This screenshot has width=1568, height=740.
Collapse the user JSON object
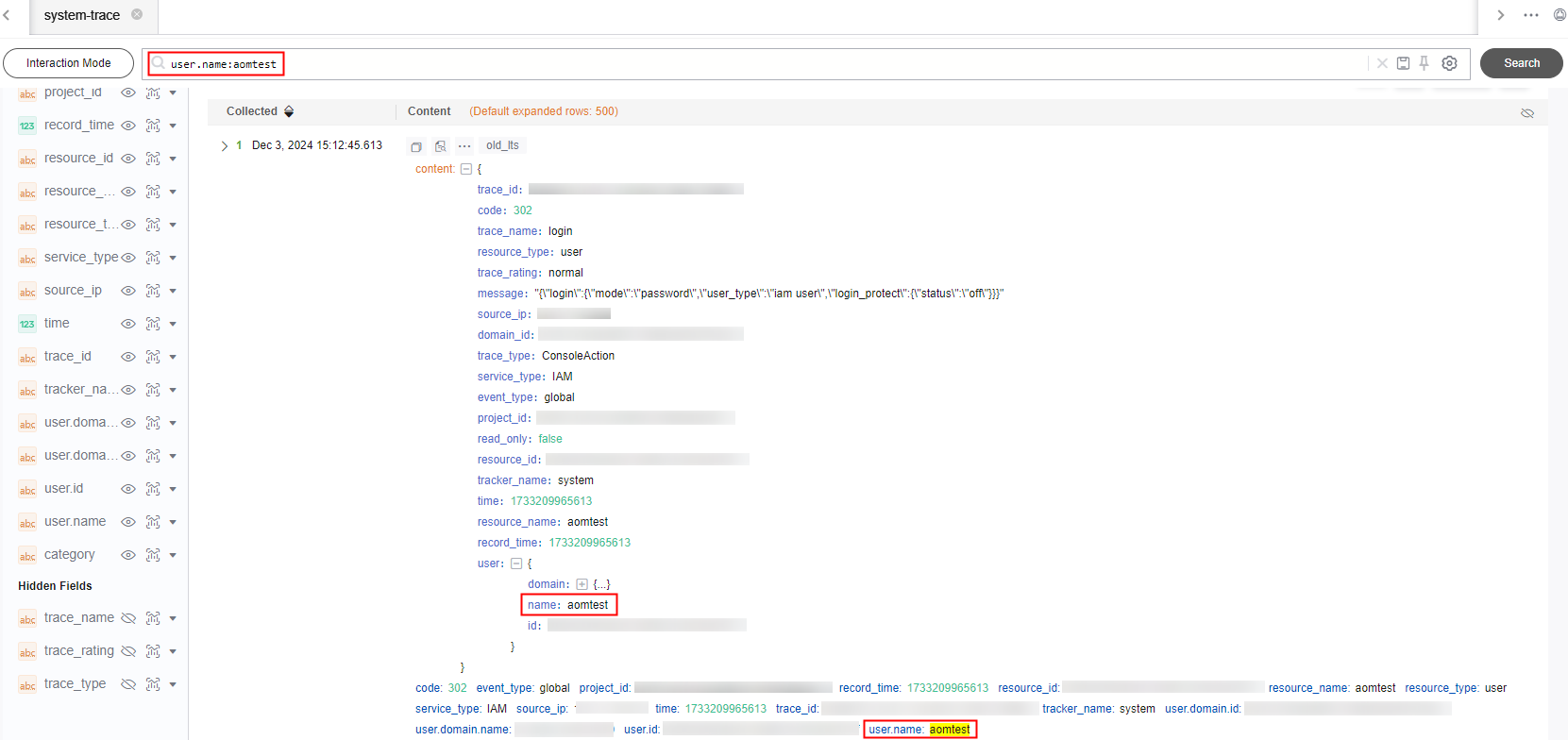click(x=516, y=563)
